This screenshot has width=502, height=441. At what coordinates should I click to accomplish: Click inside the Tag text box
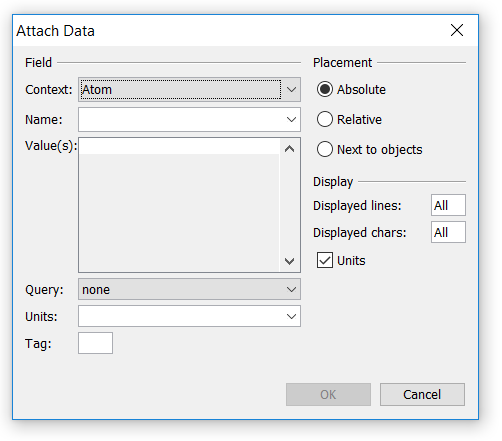pos(95,343)
